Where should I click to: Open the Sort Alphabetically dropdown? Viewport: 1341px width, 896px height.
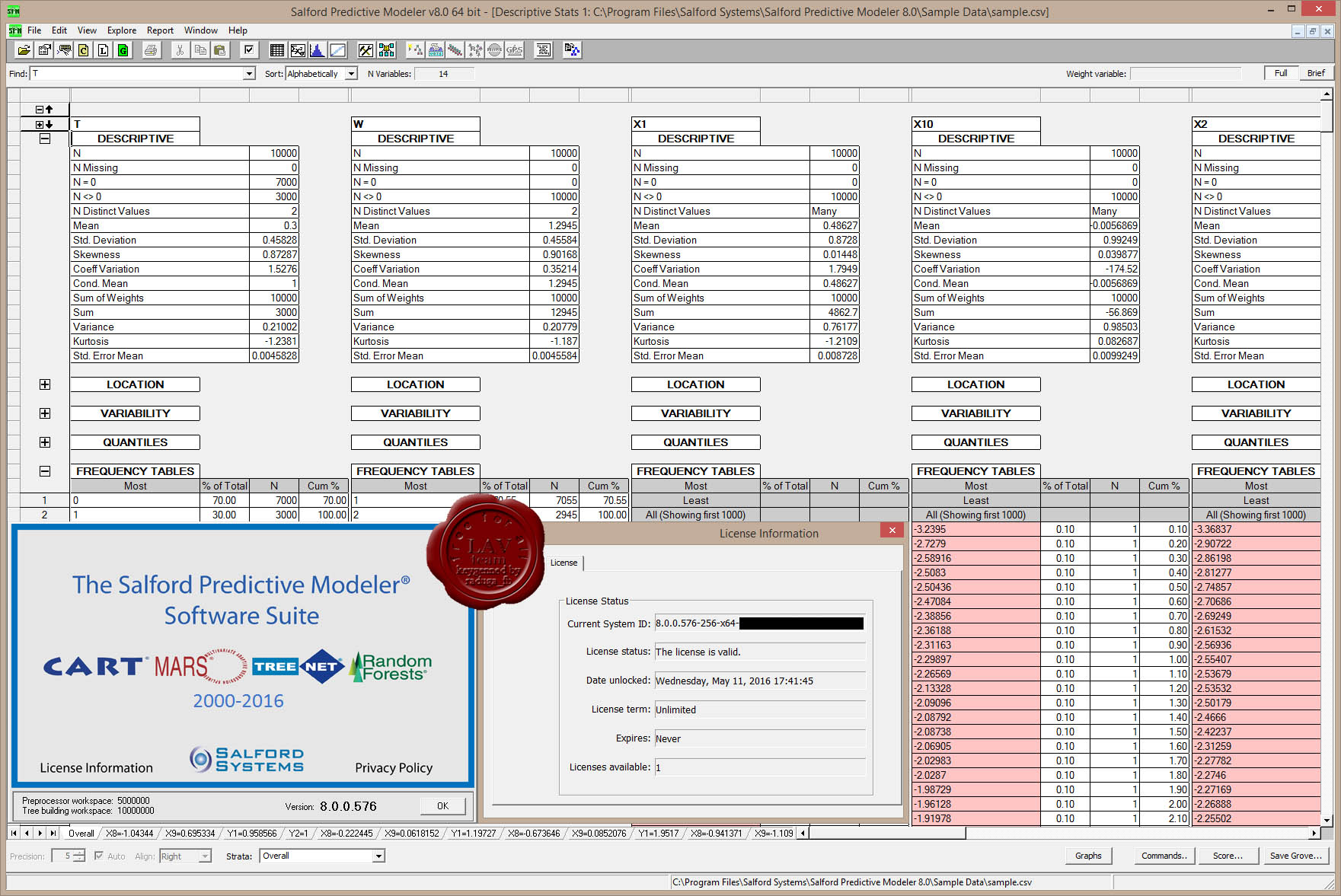351,74
